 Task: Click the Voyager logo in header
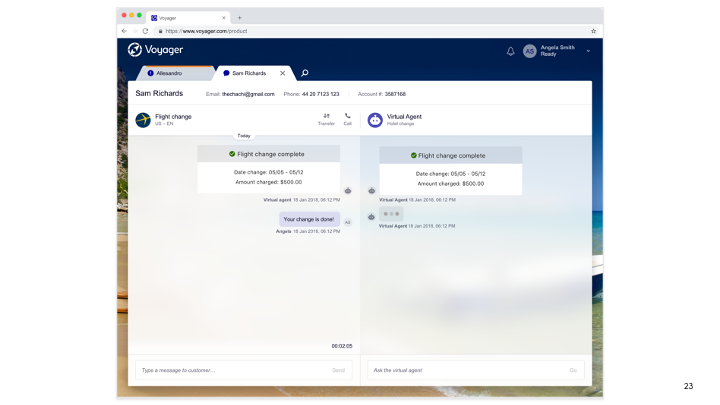[x=155, y=50]
